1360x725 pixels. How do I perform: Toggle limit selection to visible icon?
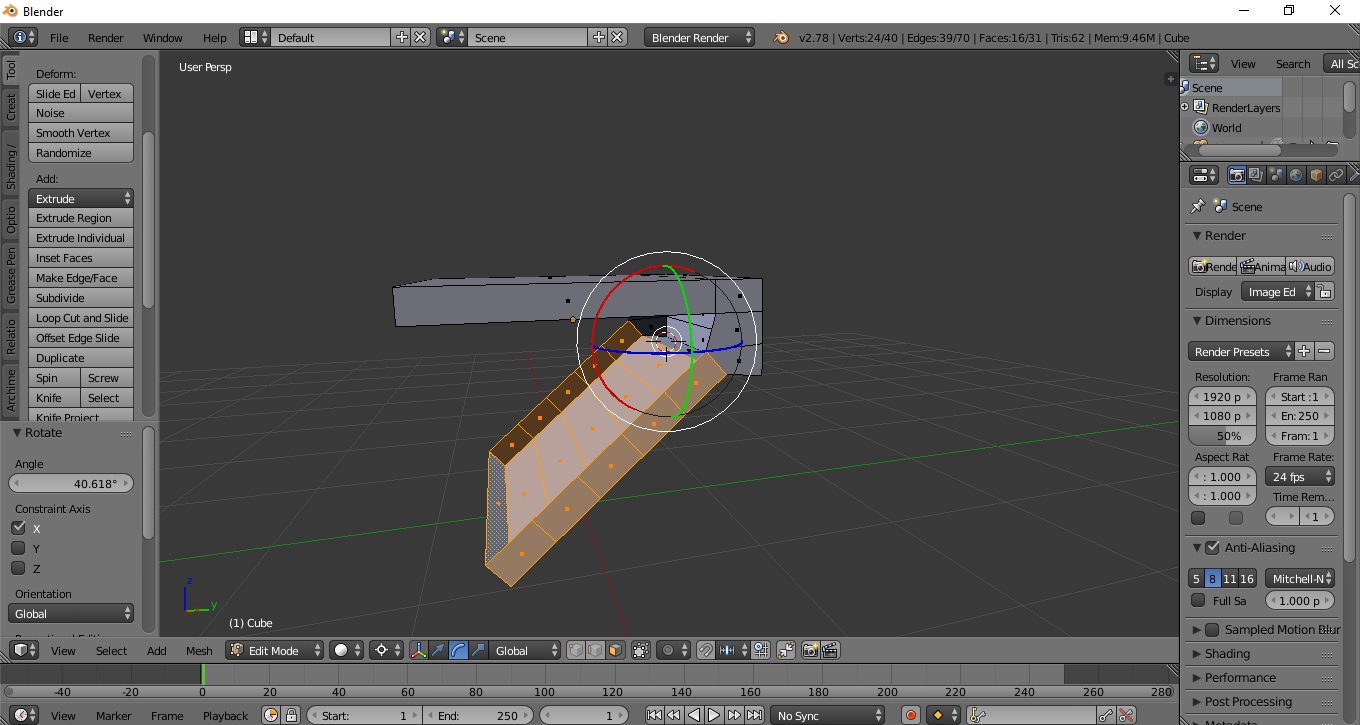[641, 650]
